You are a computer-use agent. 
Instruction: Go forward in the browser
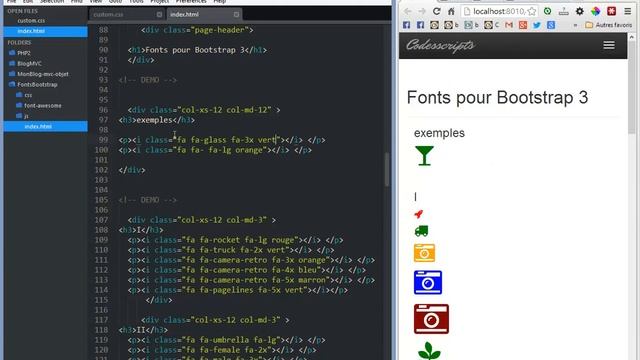422,11
